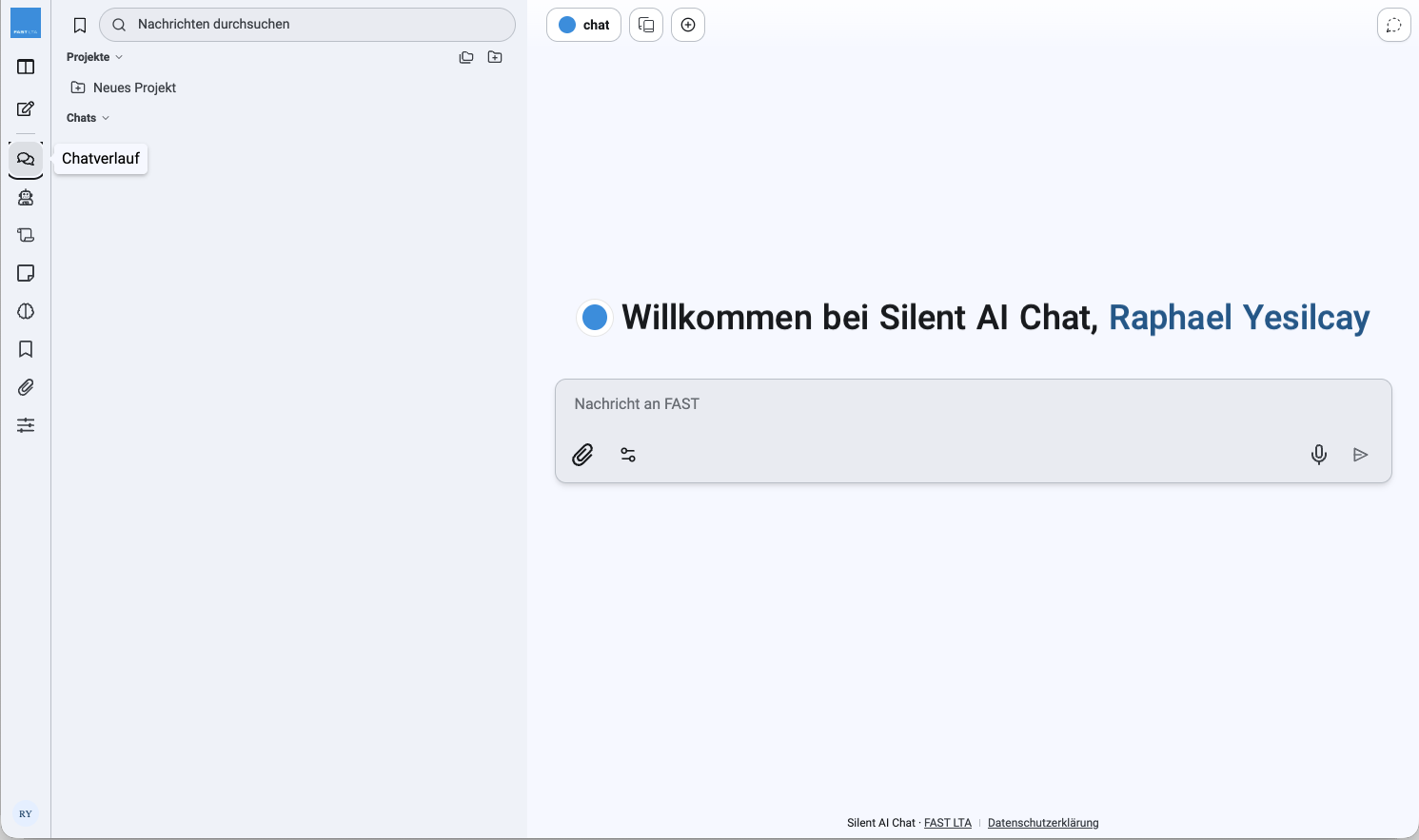Open the FAST LTA footer link

[x=948, y=823]
